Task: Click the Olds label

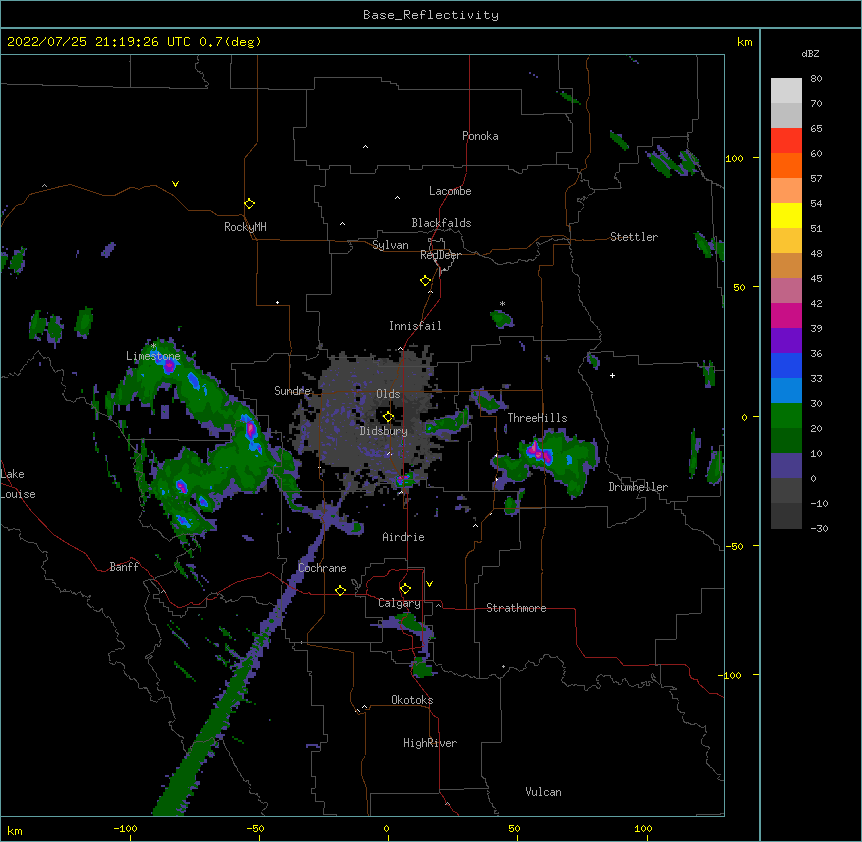Action: click(388, 394)
